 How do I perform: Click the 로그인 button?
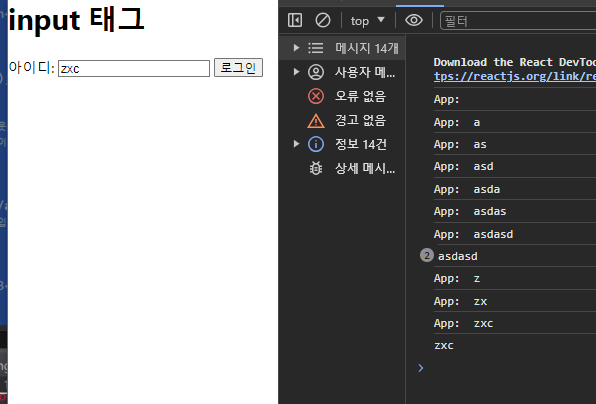tap(238, 68)
